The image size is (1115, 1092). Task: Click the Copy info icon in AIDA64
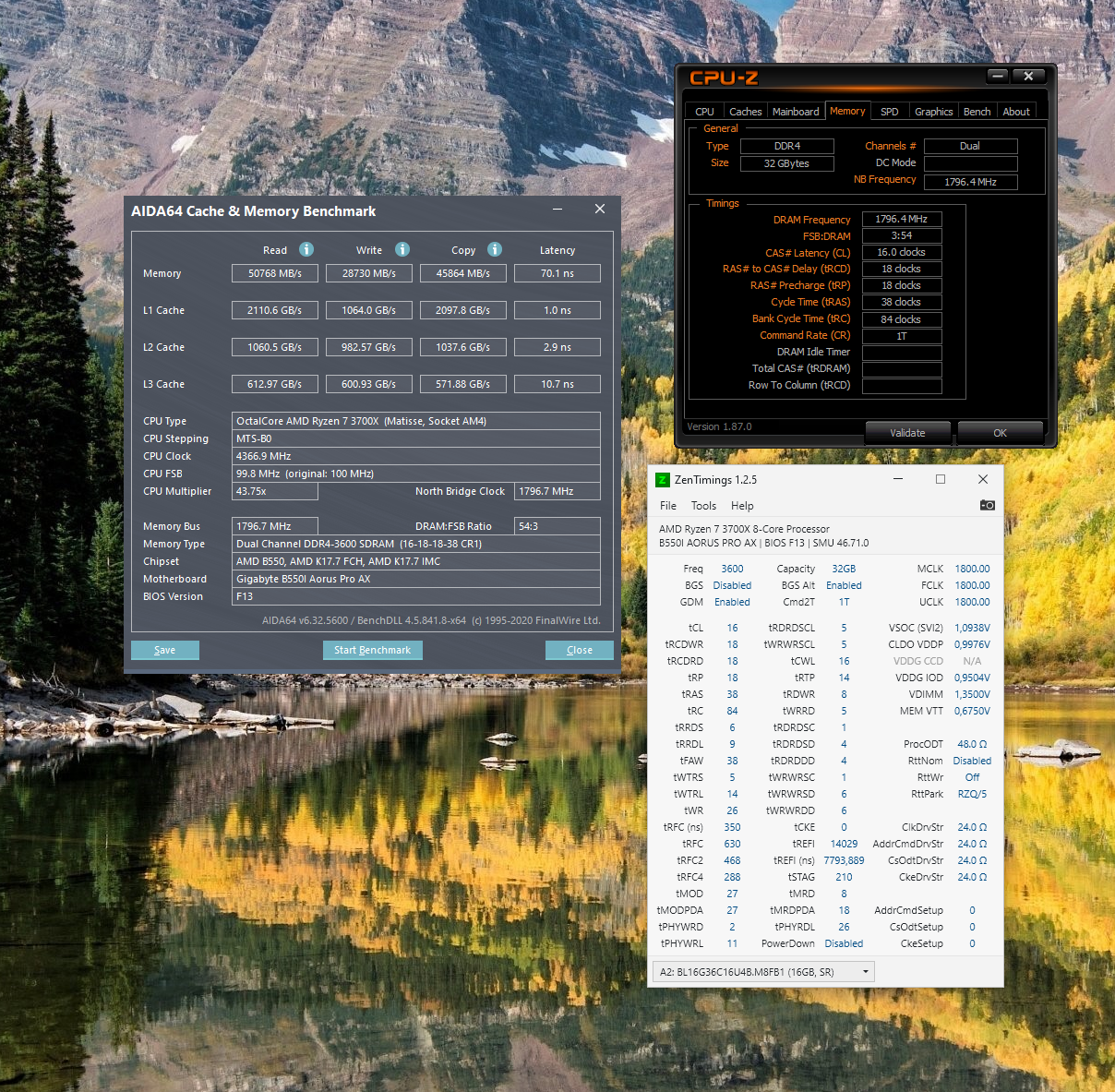pos(495,249)
